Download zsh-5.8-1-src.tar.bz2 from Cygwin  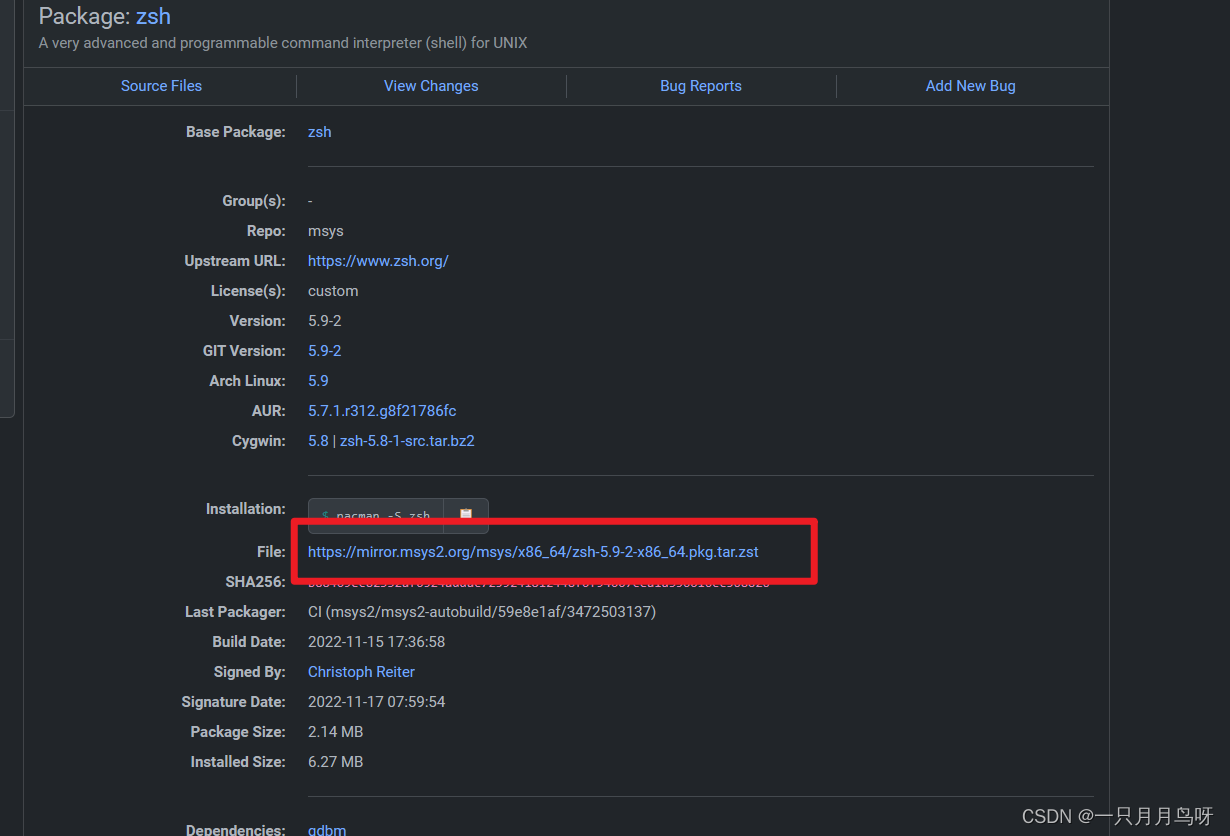[408, 440]
